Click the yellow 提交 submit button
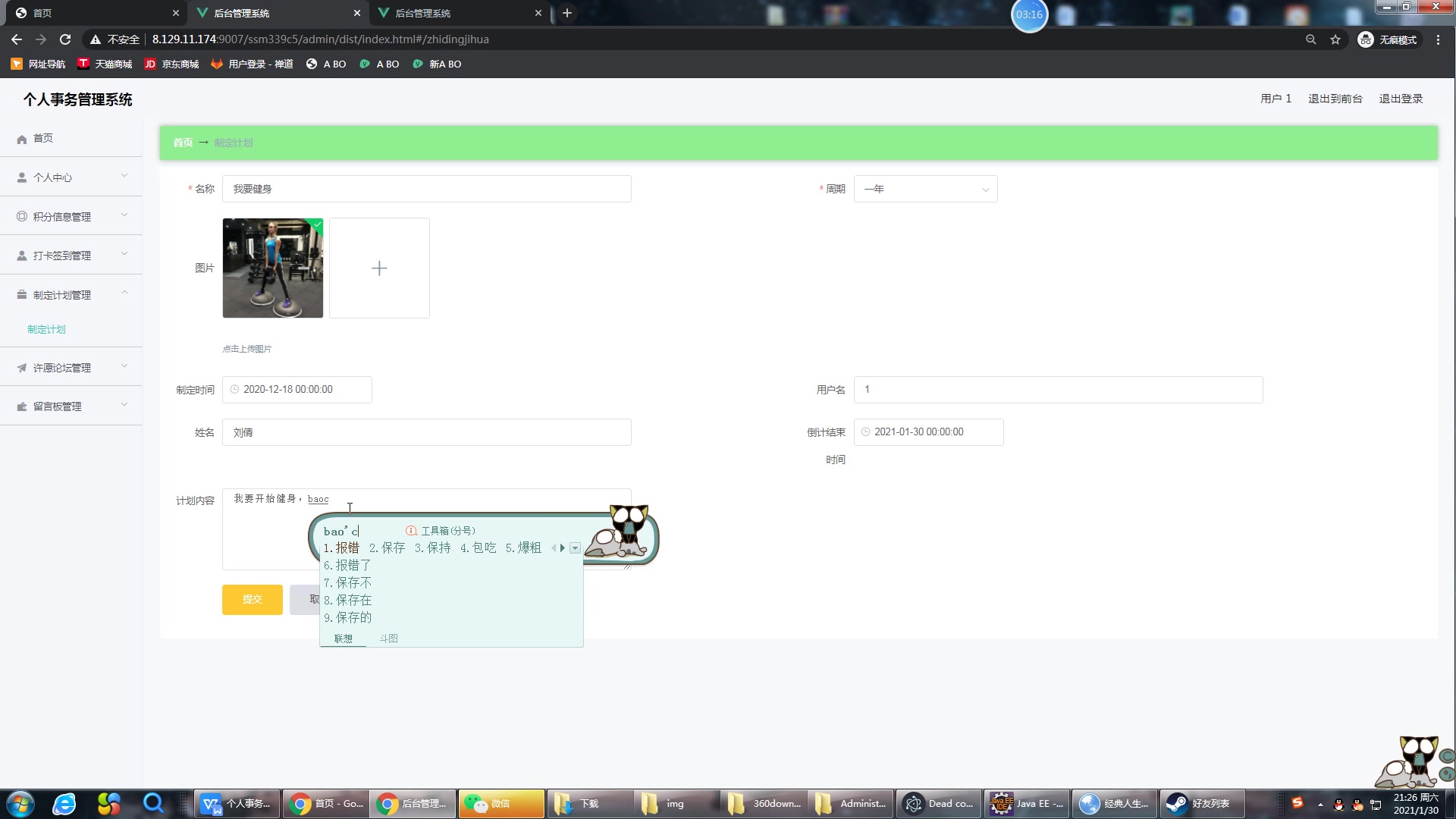Image resolution: width=1456 pixels, height=819 pixels. (x=252, y=599)
